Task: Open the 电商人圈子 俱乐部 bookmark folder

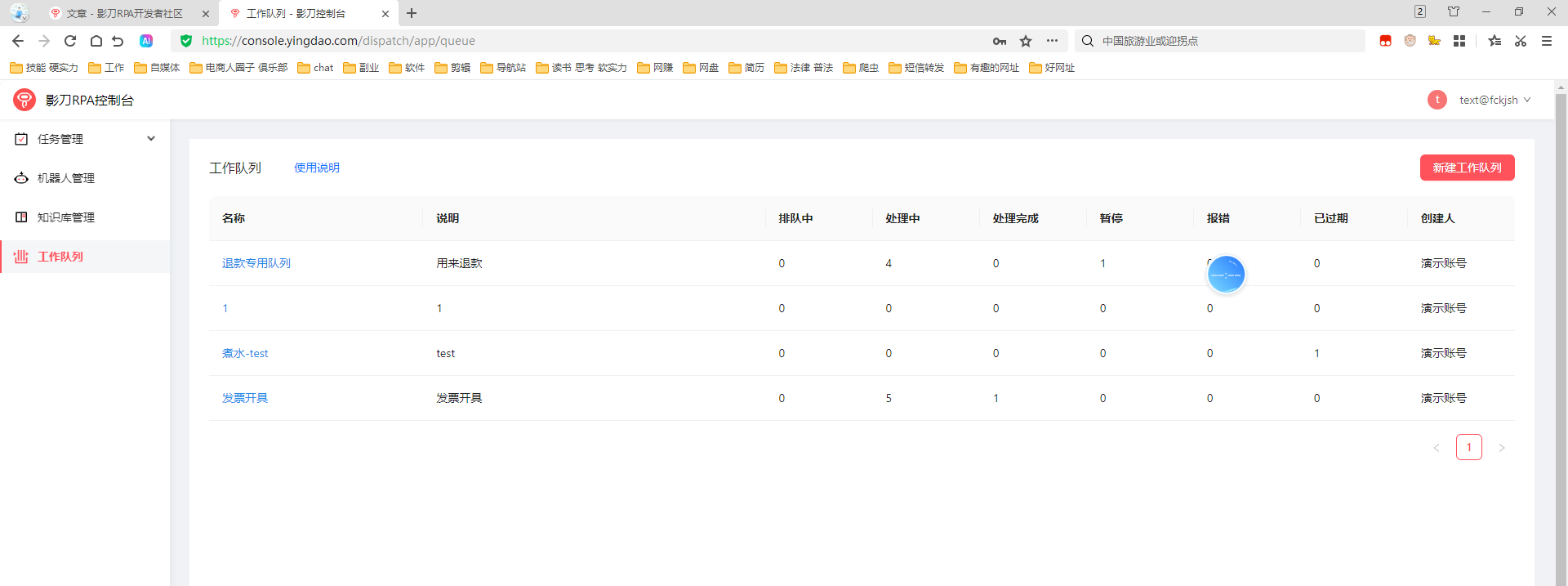Action: pyautogui.click(x=238, y=68)
